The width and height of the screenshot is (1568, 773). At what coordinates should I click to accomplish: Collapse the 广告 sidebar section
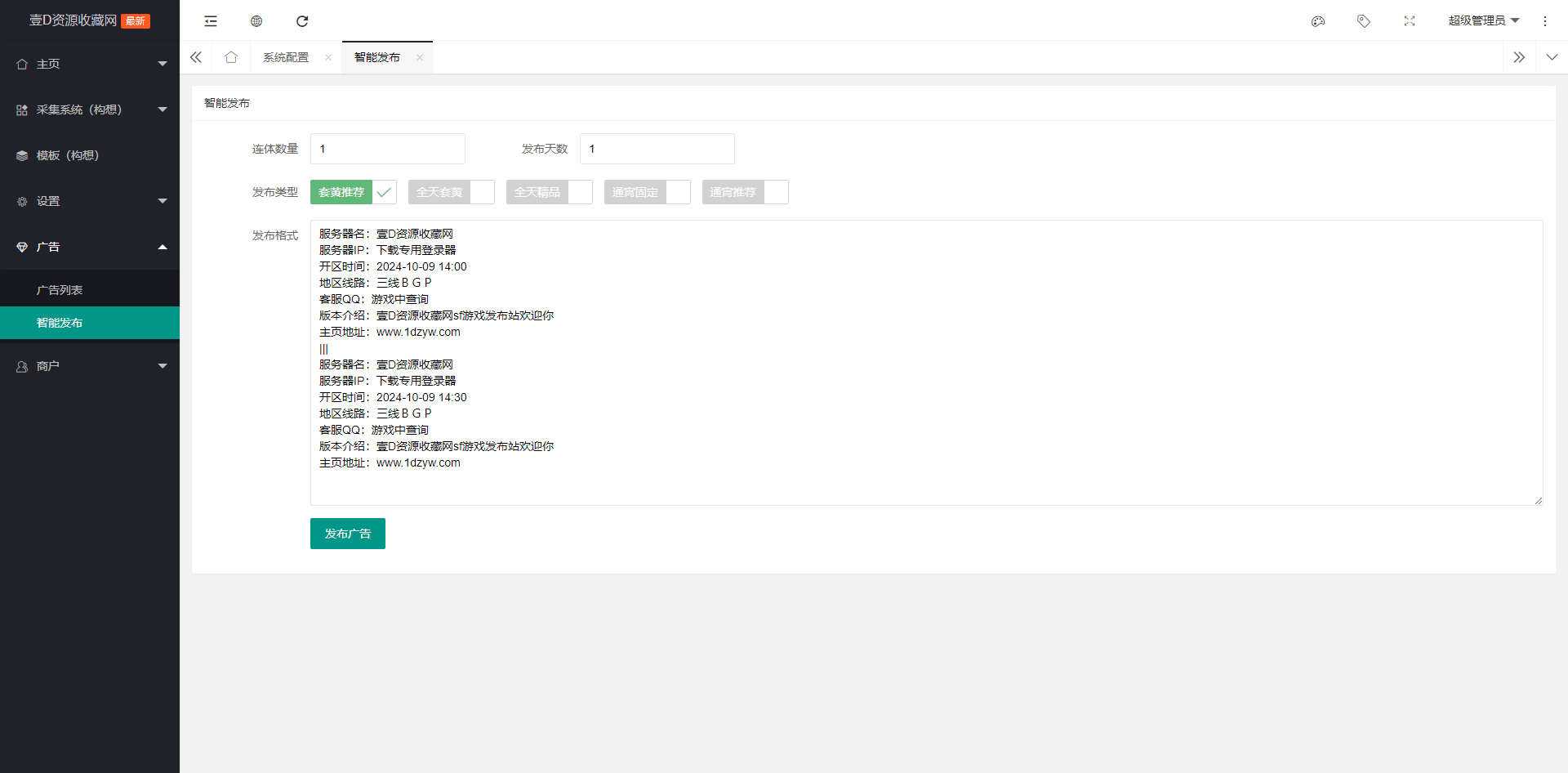coord(90,247)
